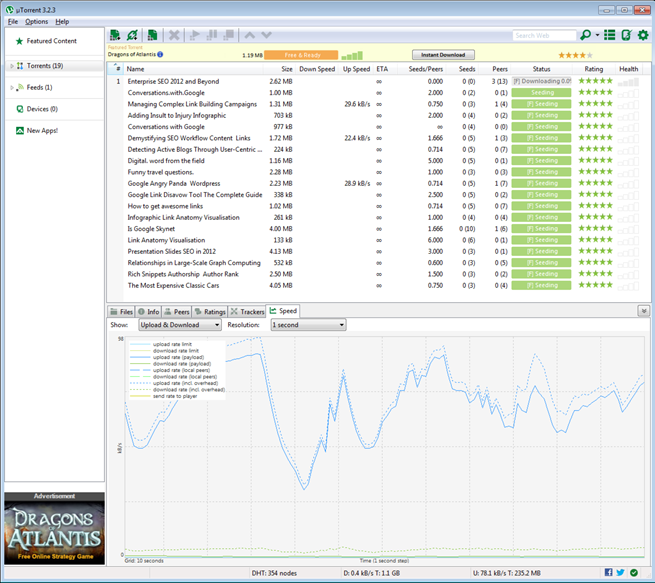Click the Search Web input field
The height and width of the screenshot is (583, 655).
point(544,35)
